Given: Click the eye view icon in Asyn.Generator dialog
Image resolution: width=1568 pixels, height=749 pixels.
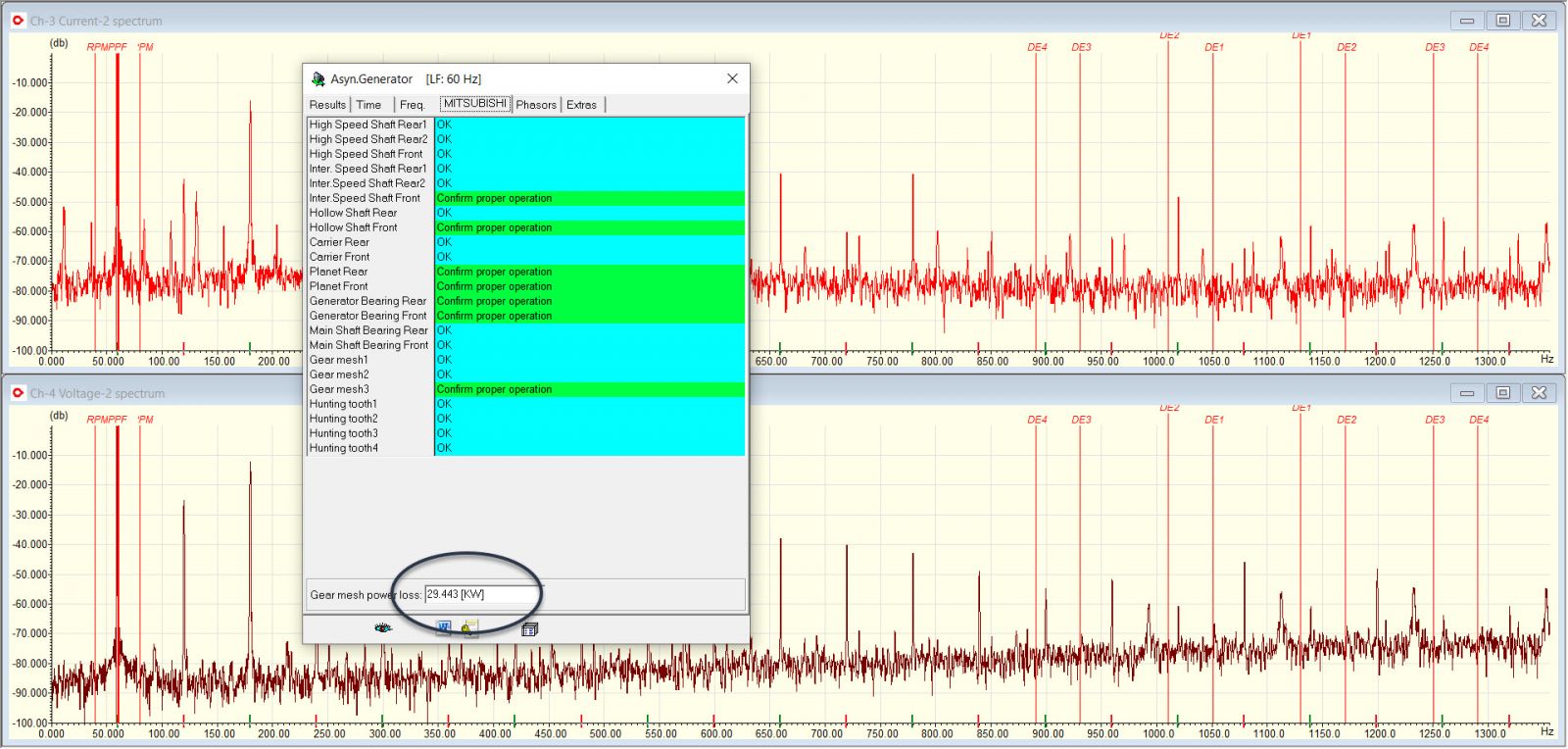Looking at the screenshot, I should coord(383,627).
